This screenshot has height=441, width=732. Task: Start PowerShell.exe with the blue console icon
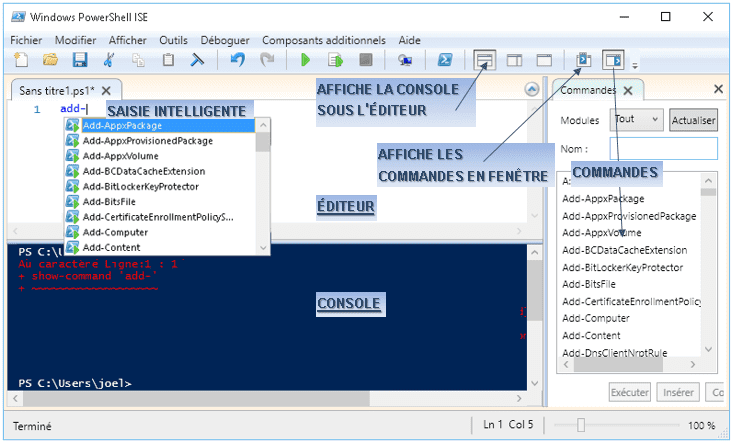[x=445, y=60]
